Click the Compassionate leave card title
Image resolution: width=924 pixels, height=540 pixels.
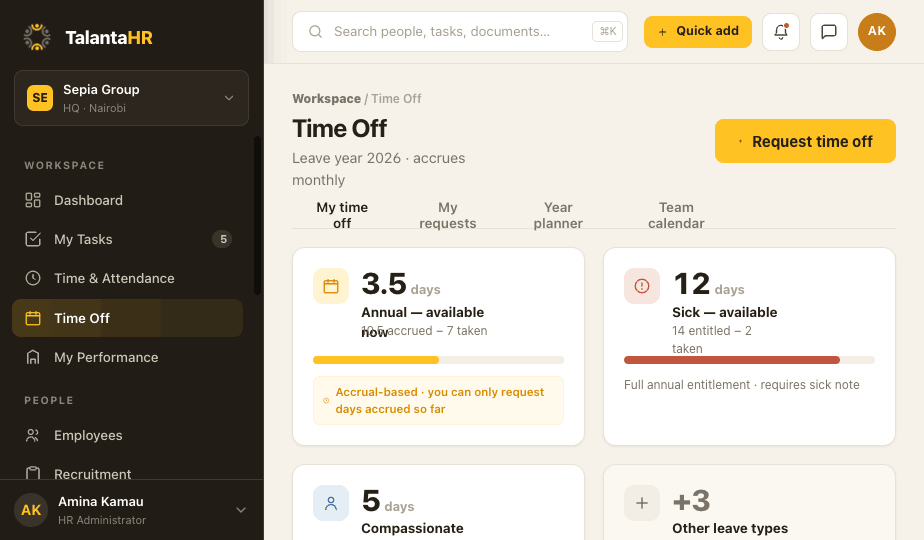point(412,528)
